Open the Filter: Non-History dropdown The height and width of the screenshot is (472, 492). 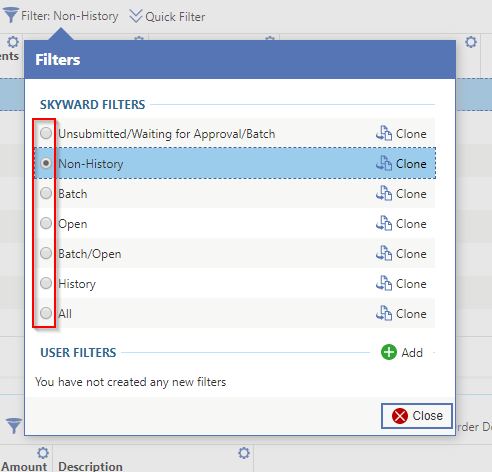click(x=61, y=16)
